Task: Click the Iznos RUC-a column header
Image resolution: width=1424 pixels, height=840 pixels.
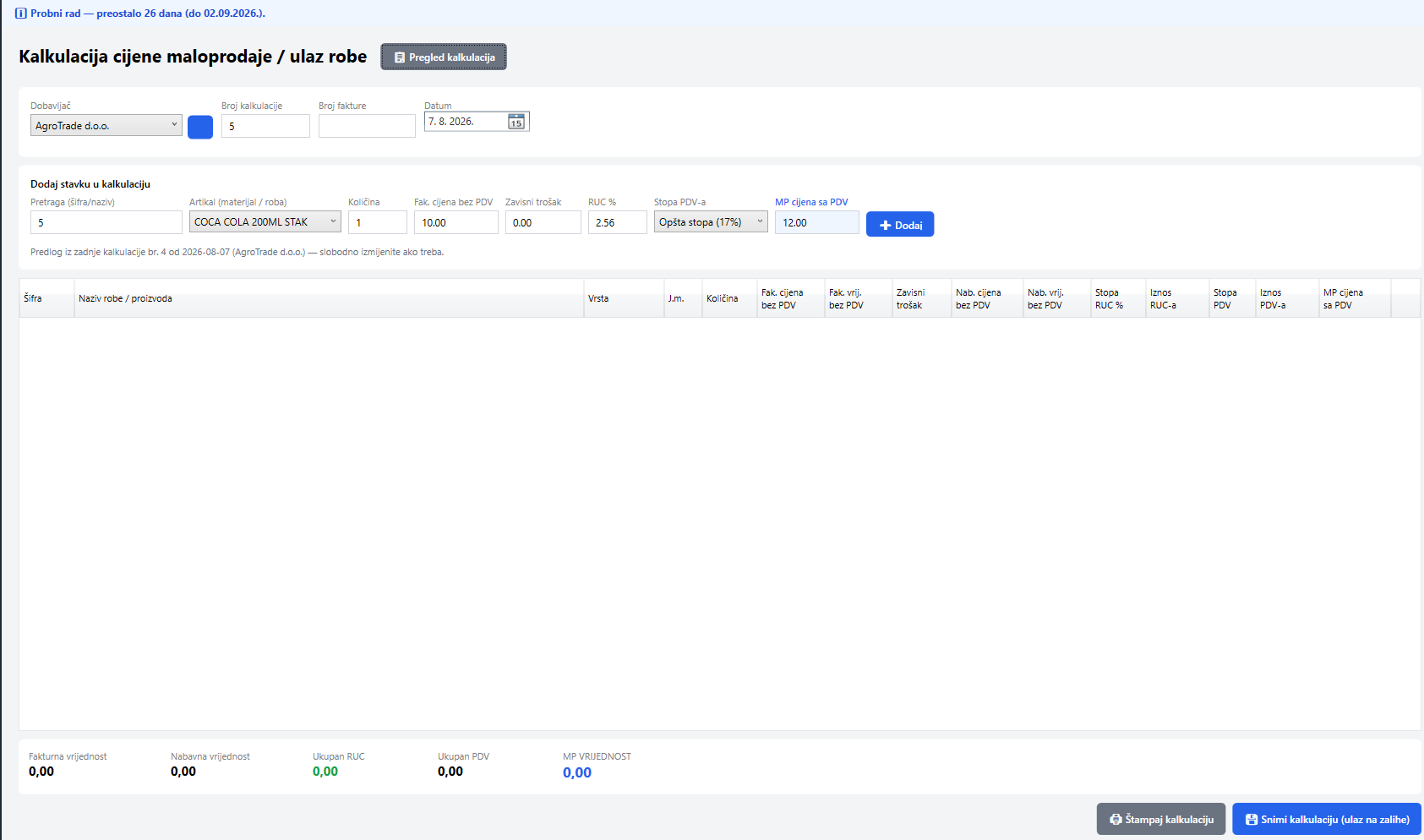Action: [x=1177, y=298]
